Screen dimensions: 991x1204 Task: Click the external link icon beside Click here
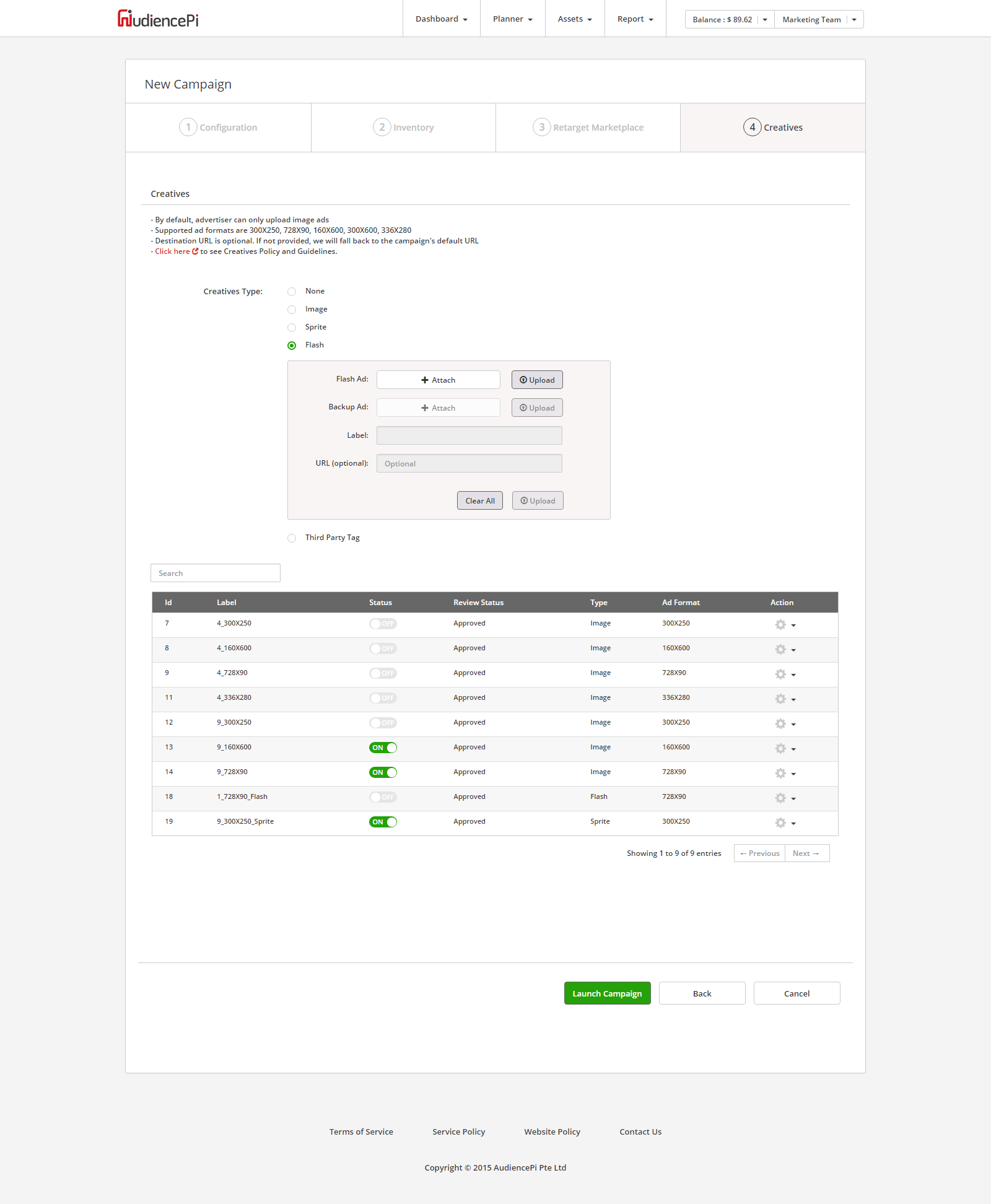coord(195,251)
